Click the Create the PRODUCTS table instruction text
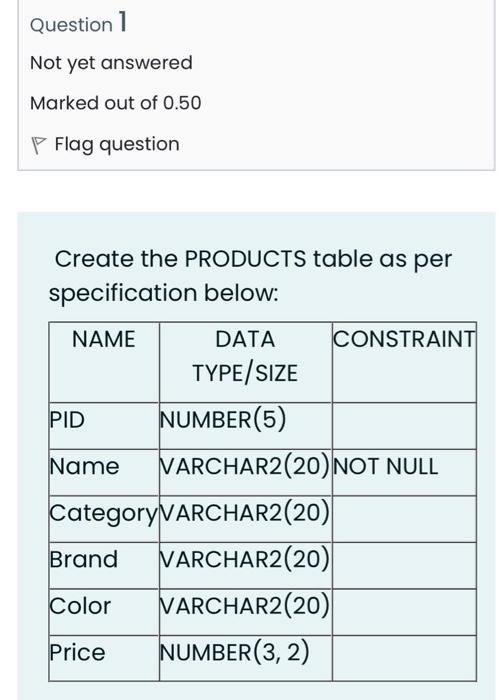This screenshot has height=700, width=498. 250,276
